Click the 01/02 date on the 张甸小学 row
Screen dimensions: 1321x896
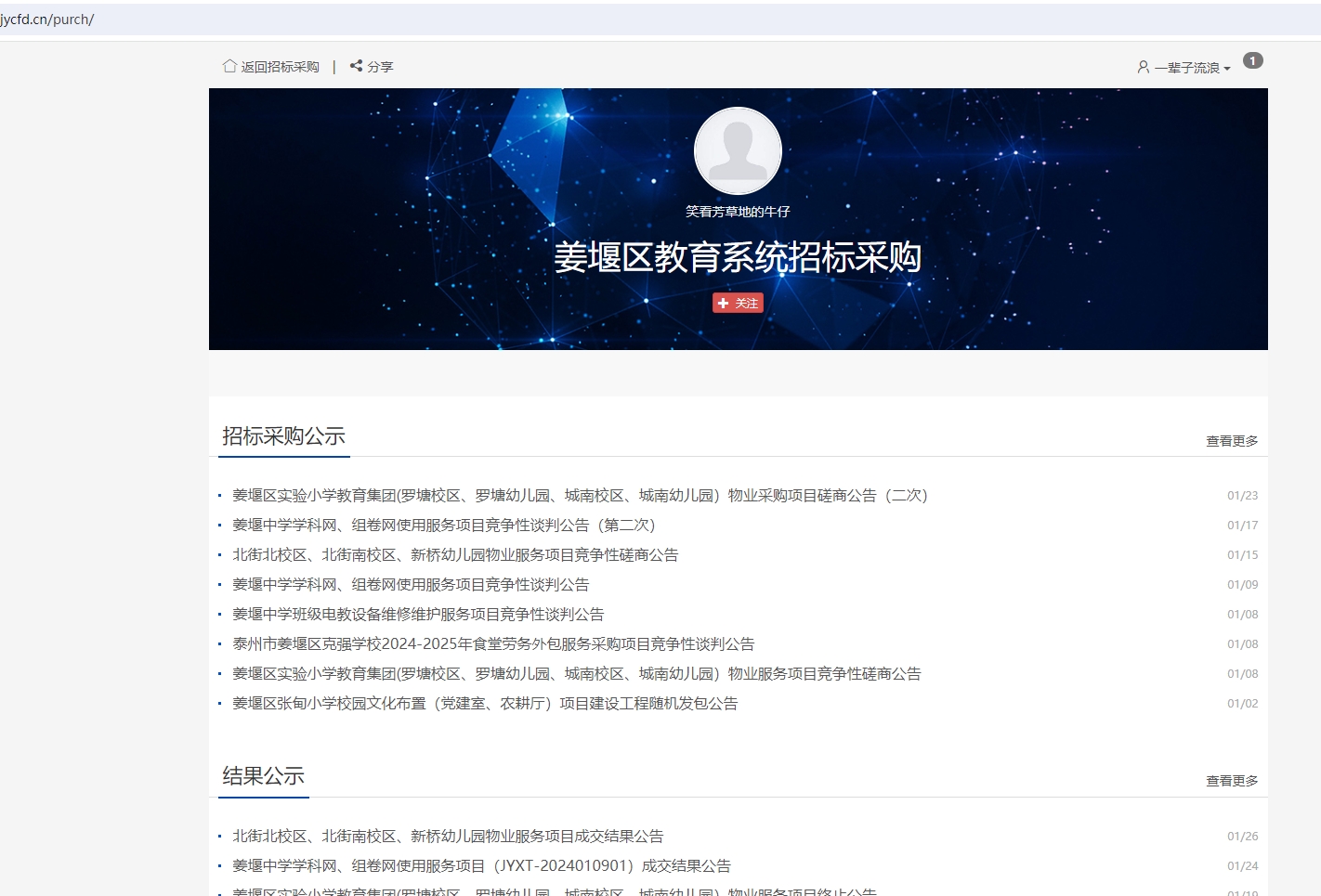click(1242, 704)
